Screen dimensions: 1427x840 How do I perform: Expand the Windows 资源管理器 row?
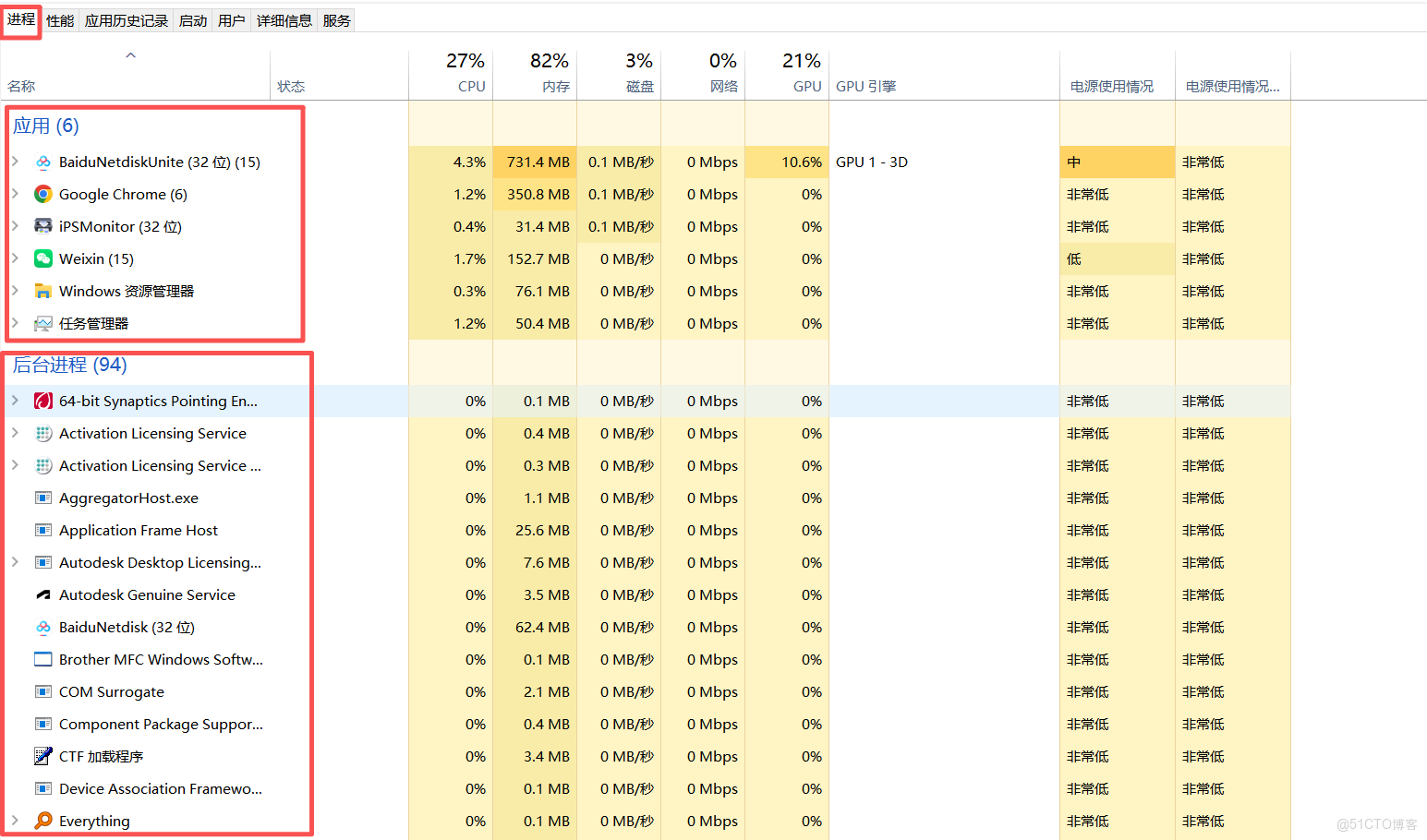[15, 291]
